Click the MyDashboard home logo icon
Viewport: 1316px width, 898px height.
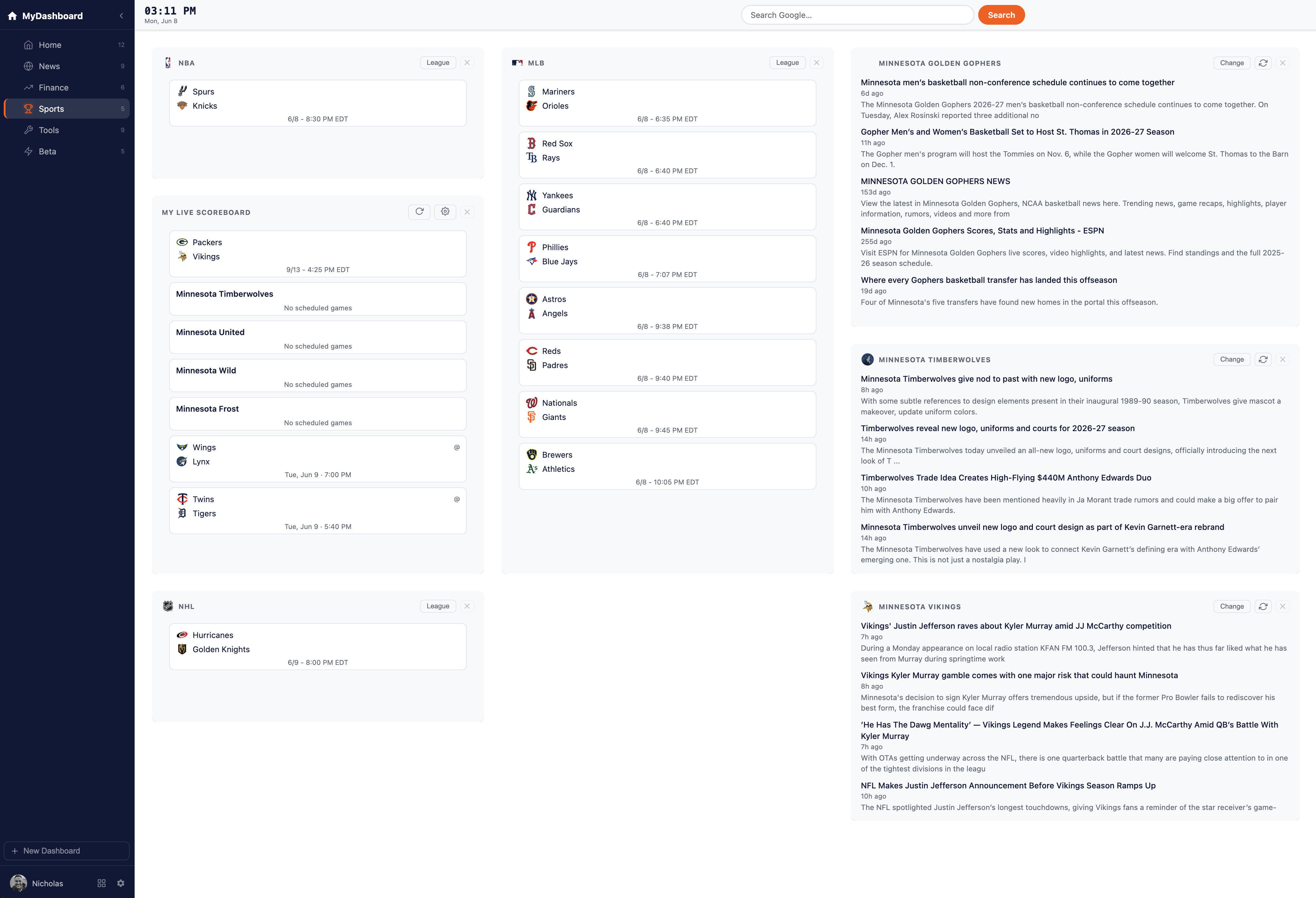pyautogui.click(x=12, y=16)
